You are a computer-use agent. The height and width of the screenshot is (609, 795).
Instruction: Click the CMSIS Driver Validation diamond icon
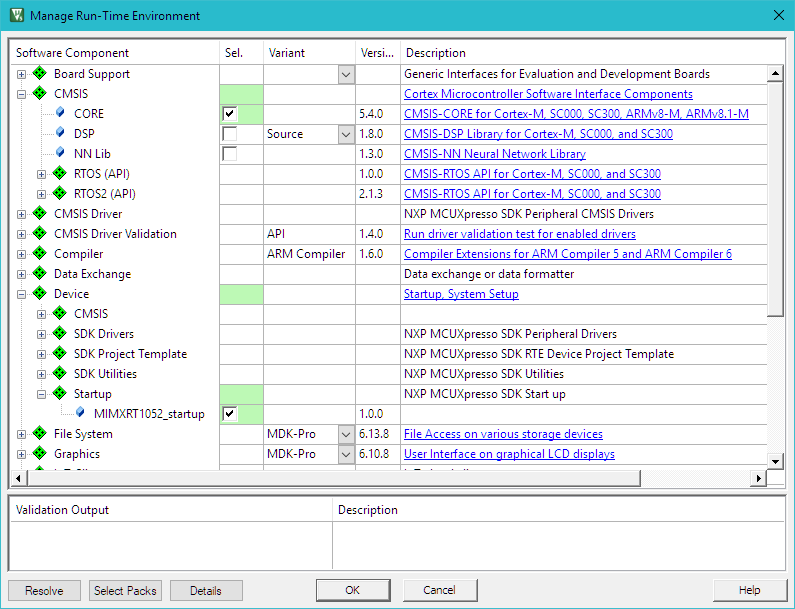[x=40, y=233]
